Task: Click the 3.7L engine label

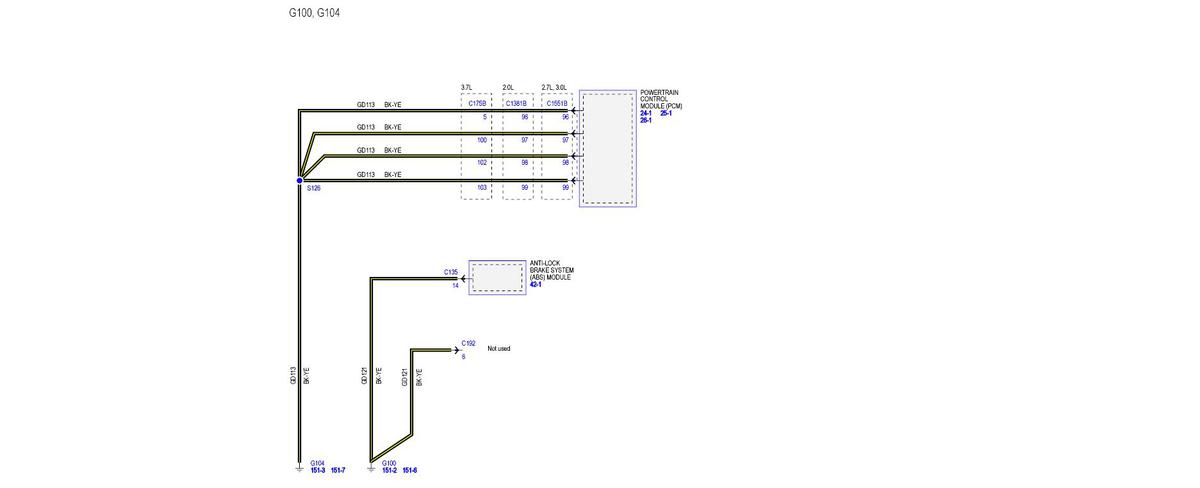Action: tap(467, 88)
